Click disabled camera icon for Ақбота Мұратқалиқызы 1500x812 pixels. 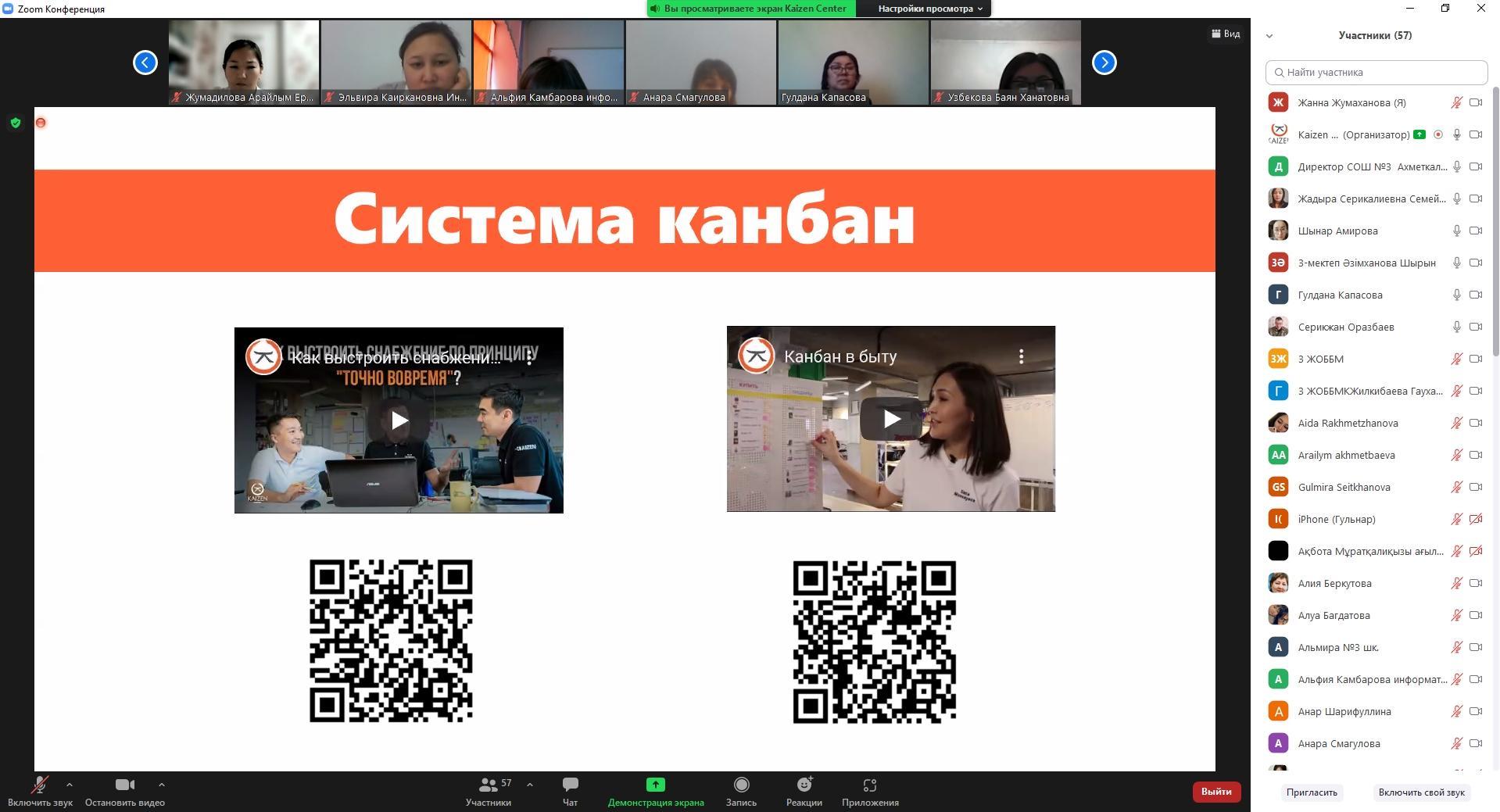pyautogui.click(x=1476, y=551)
